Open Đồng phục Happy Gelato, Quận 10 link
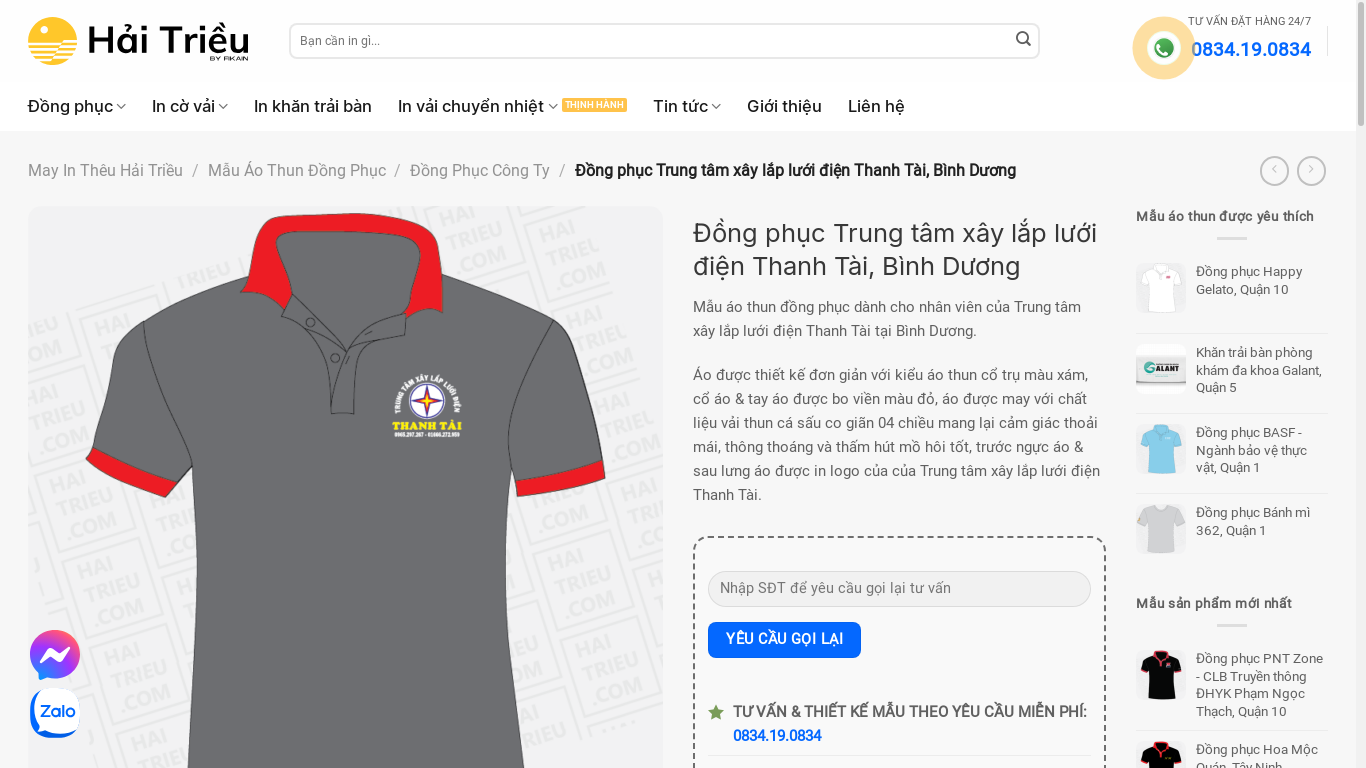 pyautogui.click(x=1249, y=281)
